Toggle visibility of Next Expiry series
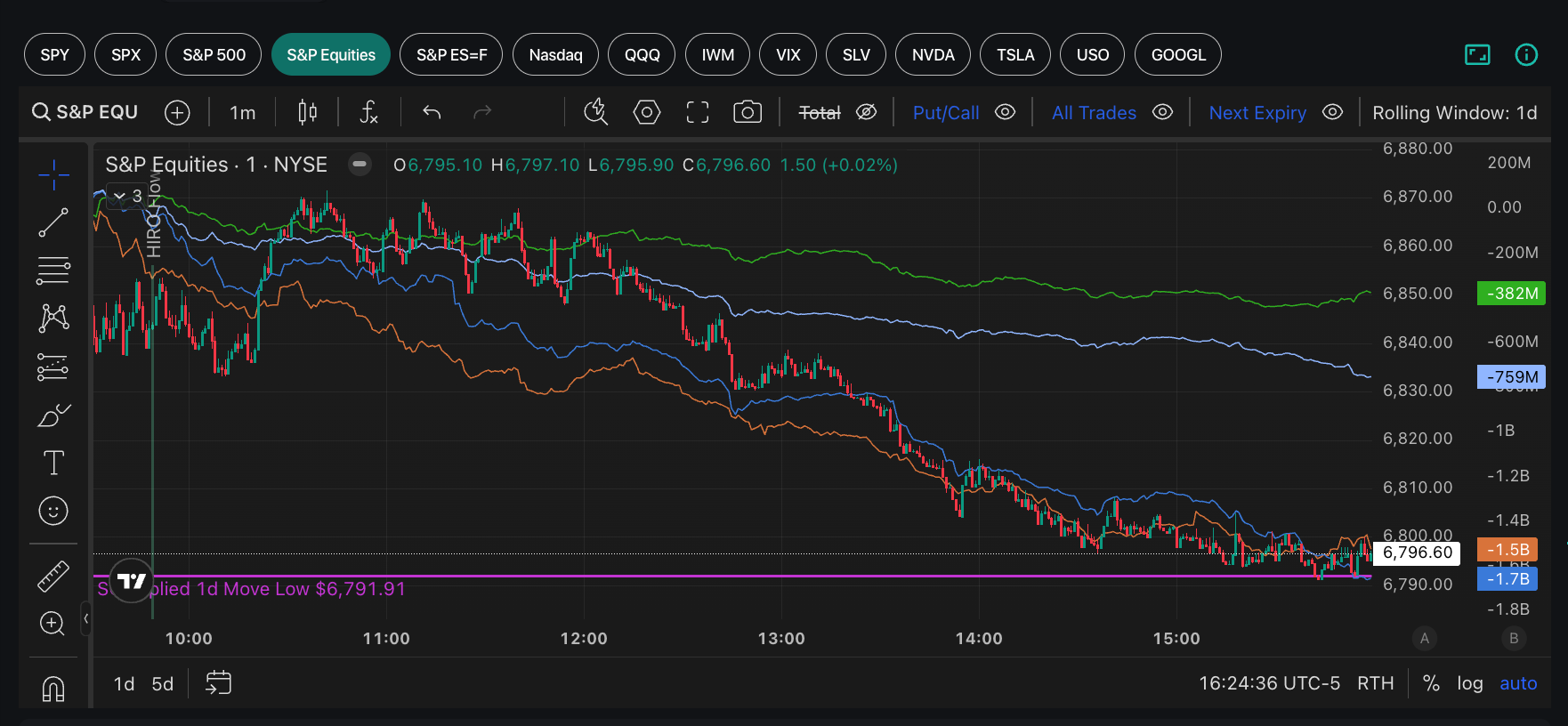The height and width of the screenshot is (726, 1568). point(1332,112)
